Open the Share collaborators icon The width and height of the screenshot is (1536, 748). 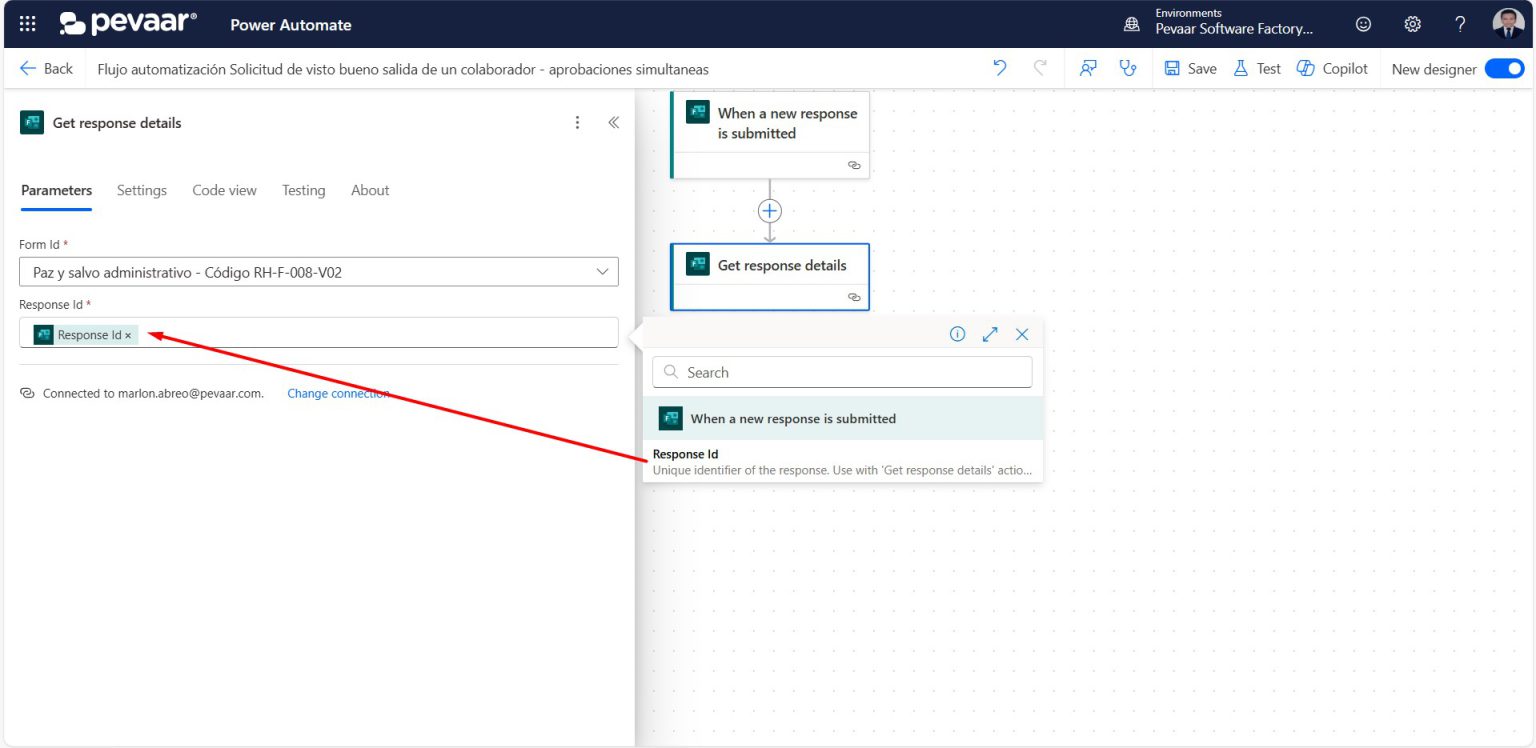(1088, 67)
